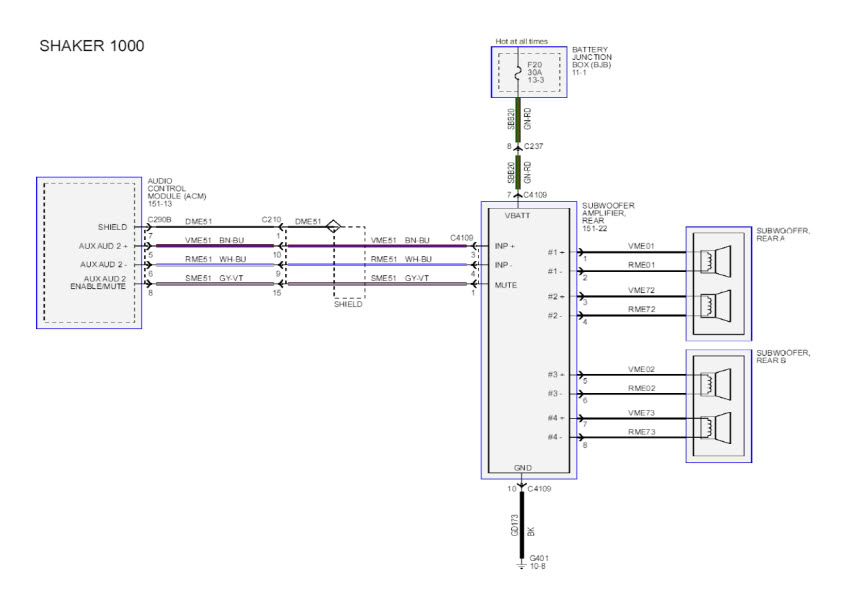The height and width of the screenshot is (590, 847).
Task: Click the '#1 +' output label
Action: [x=556, y=252]
